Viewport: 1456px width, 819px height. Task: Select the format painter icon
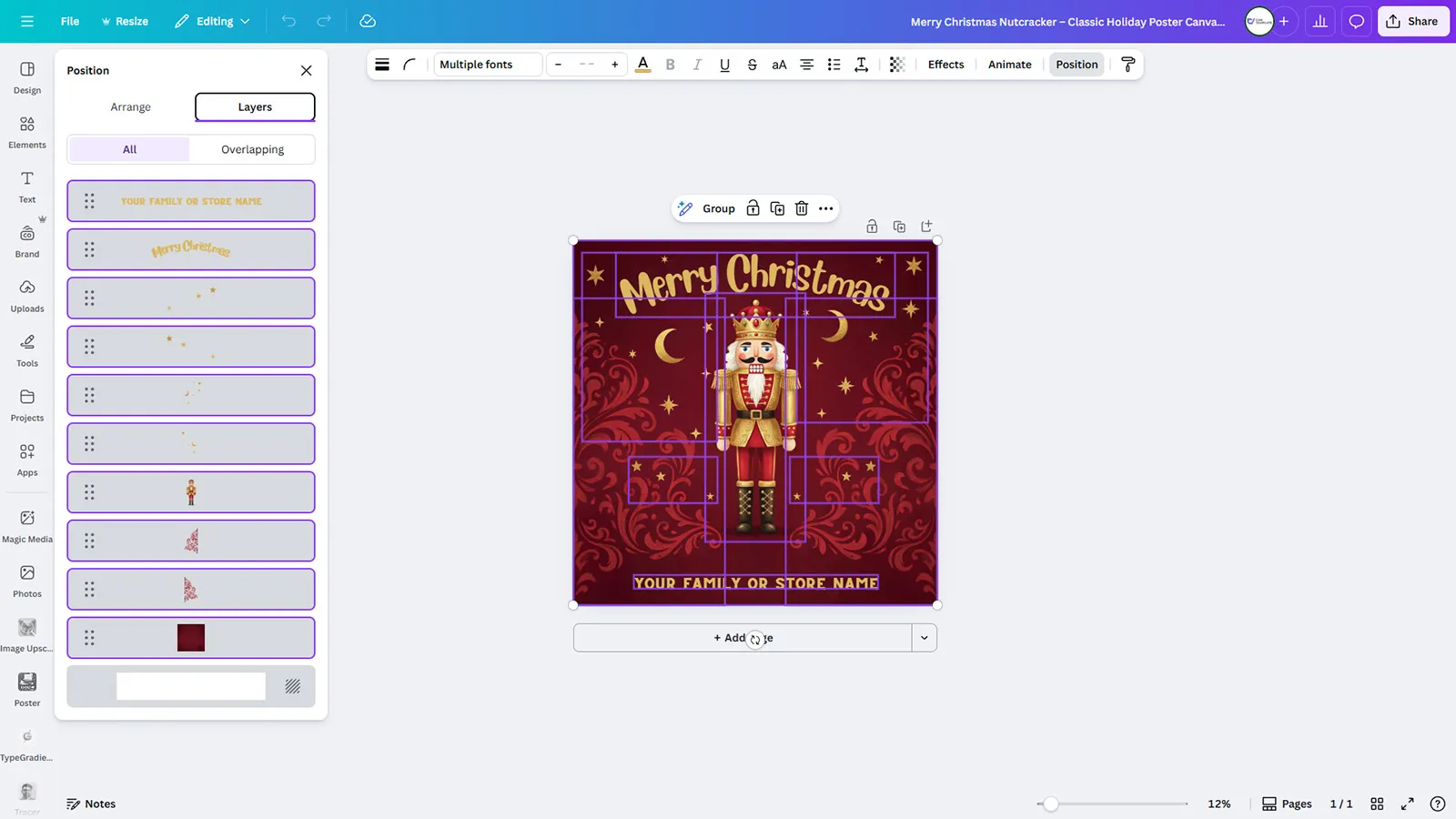(1128, 64)
